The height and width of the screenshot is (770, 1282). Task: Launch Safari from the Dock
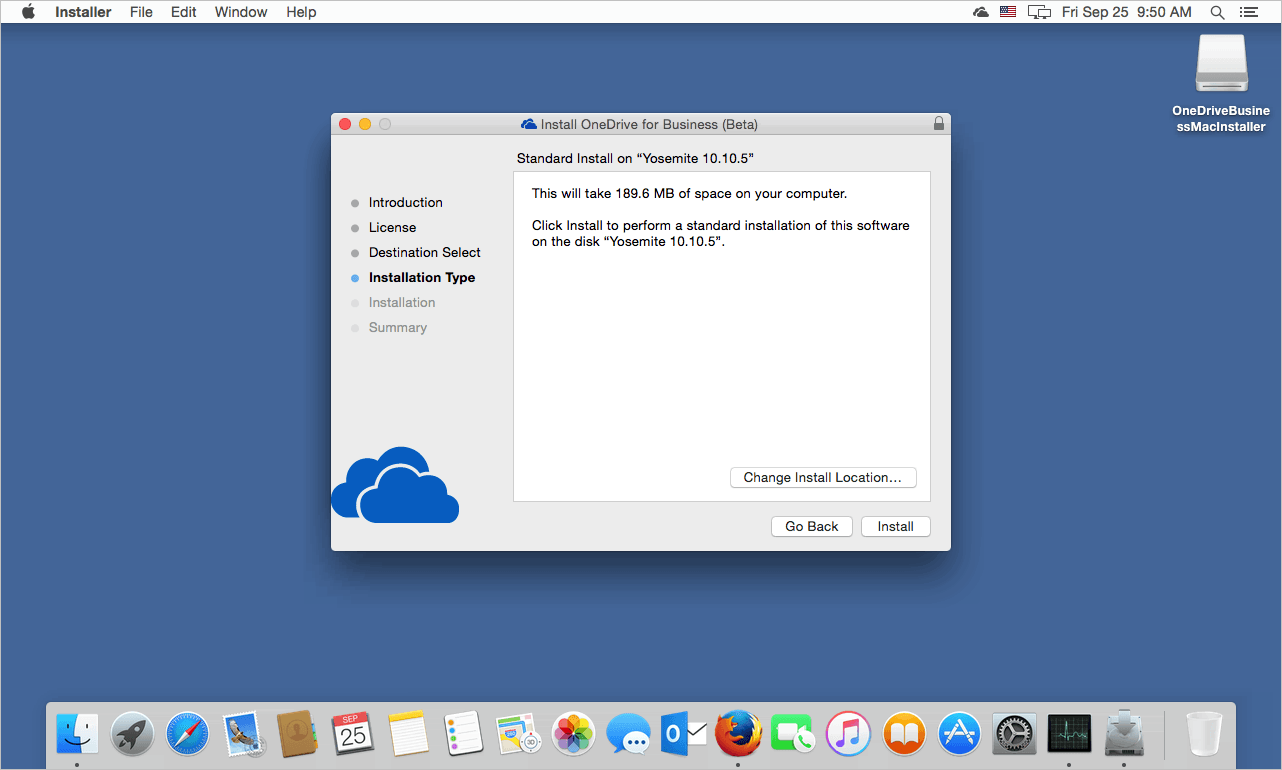187,735
